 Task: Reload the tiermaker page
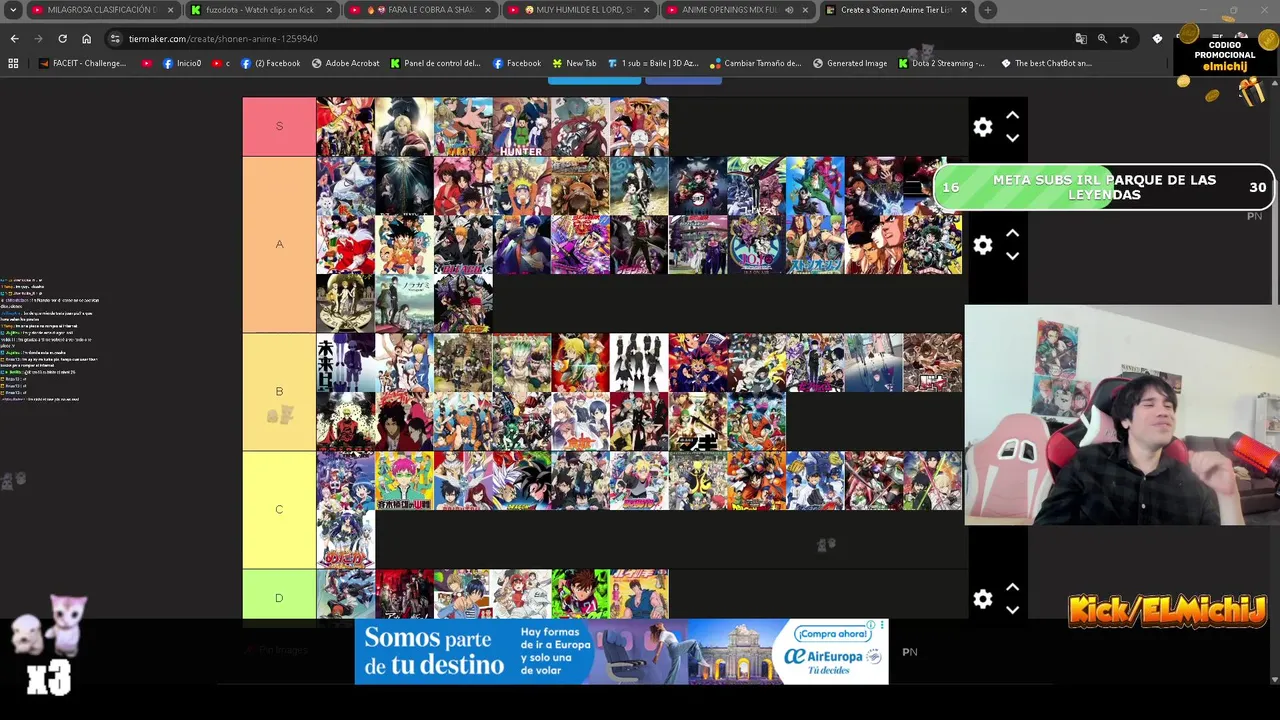[62, 38]
